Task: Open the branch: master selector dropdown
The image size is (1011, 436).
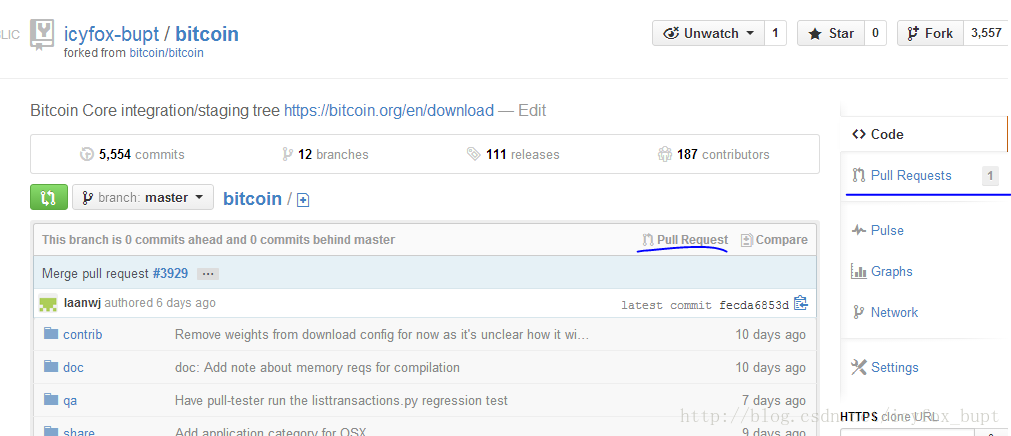Action: (x=142, y=197)
